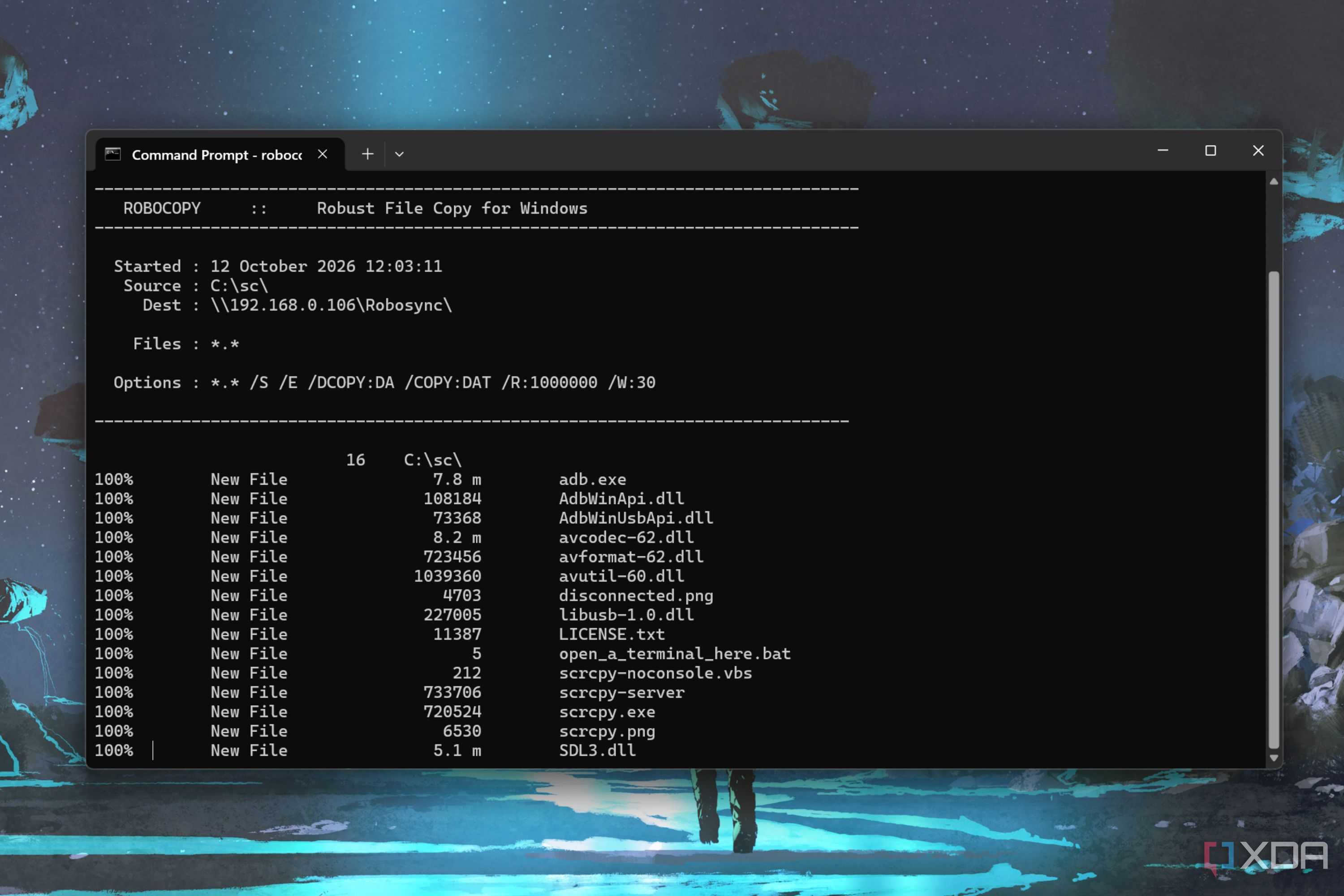This screenshot has height=896, width=1344.
Task: Click the avcodec-62.dll file name
Action: [x=626, y=538]
